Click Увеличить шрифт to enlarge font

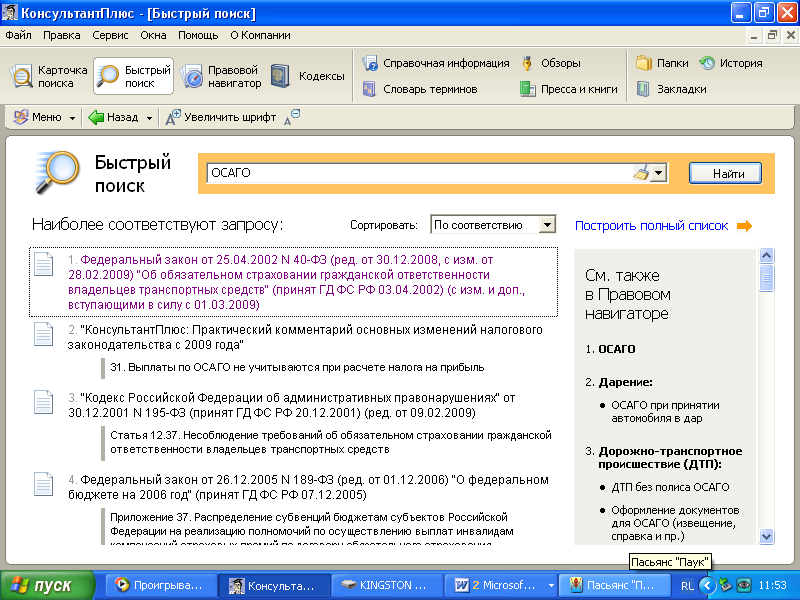(x=220, y=117)
